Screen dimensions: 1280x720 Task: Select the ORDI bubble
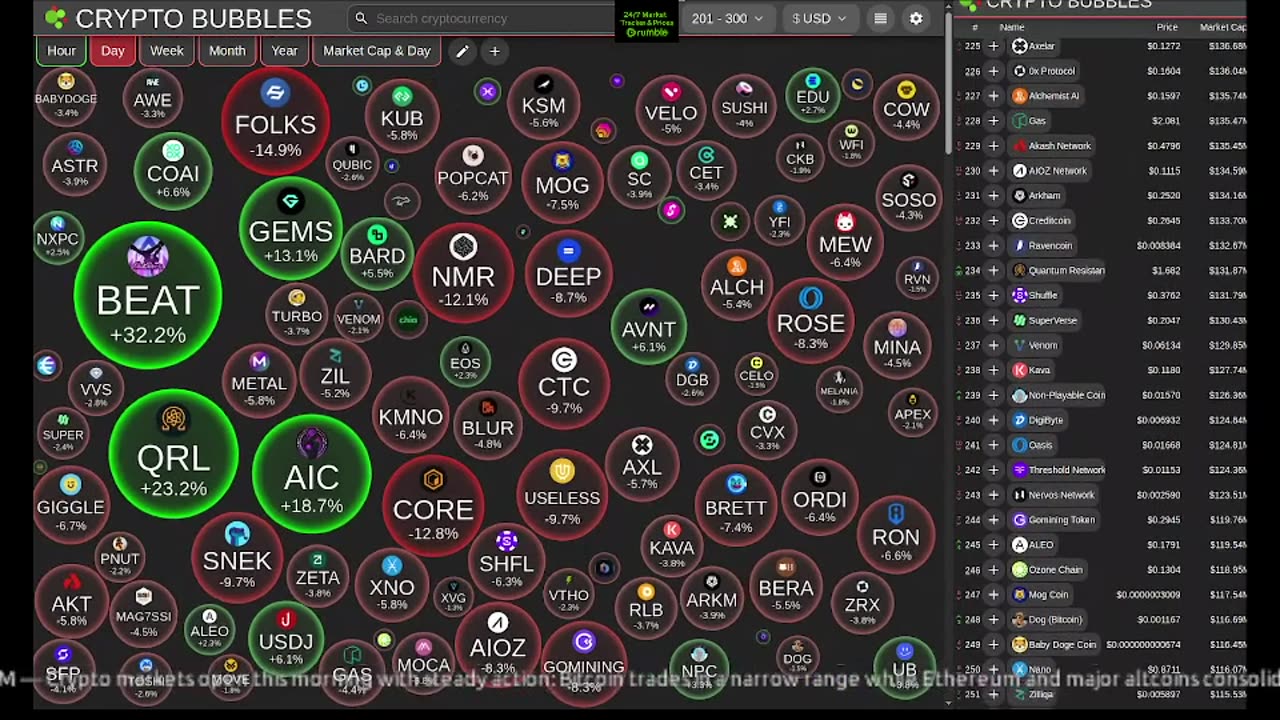819,498
